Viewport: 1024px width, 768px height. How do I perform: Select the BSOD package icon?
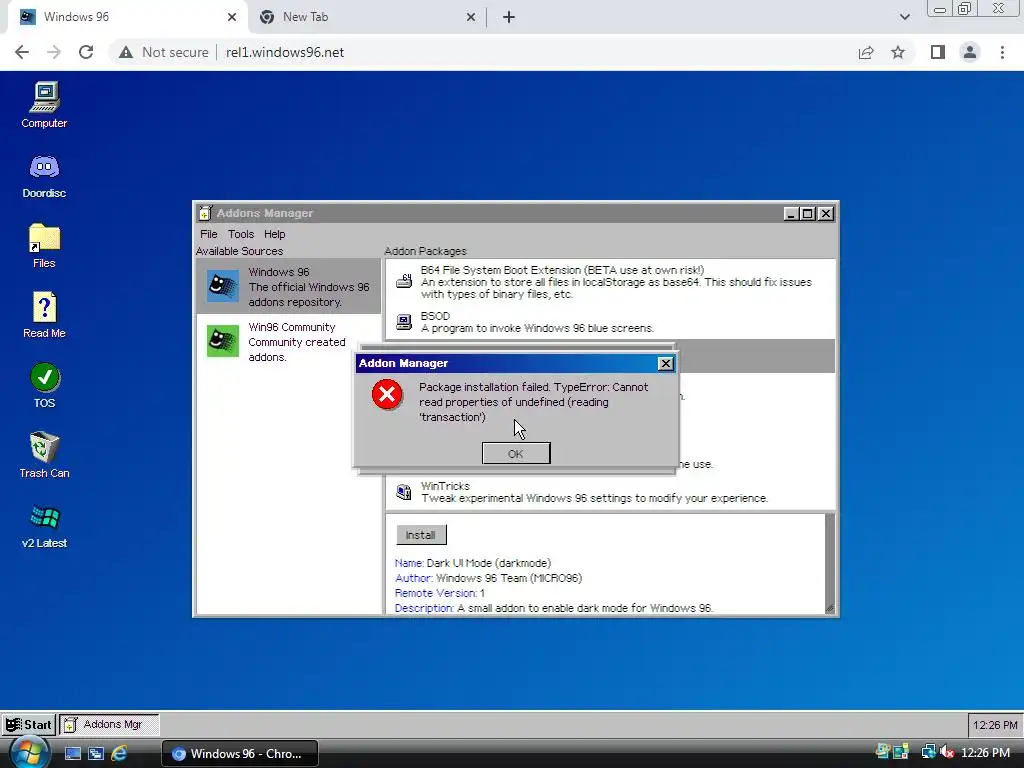[404, 322]
